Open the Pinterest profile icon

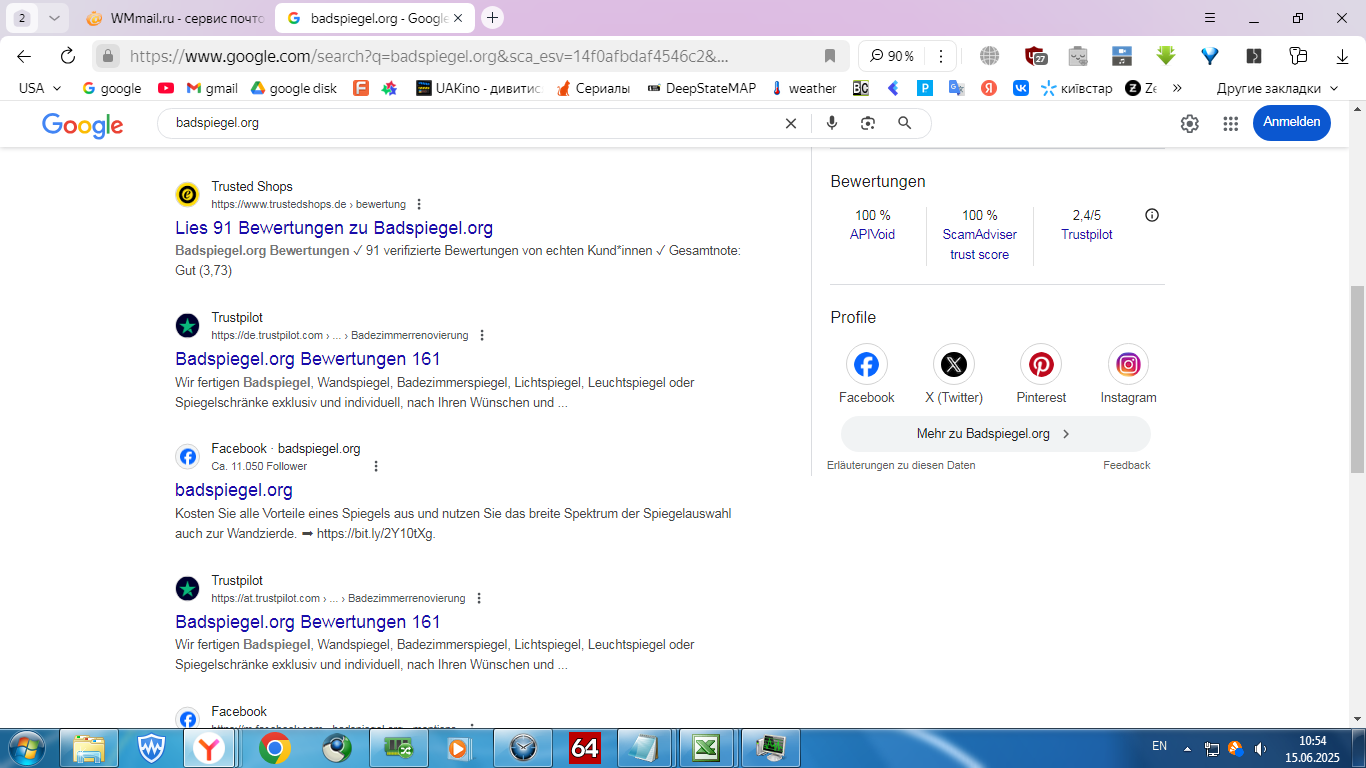click(x=1041, y=364)
